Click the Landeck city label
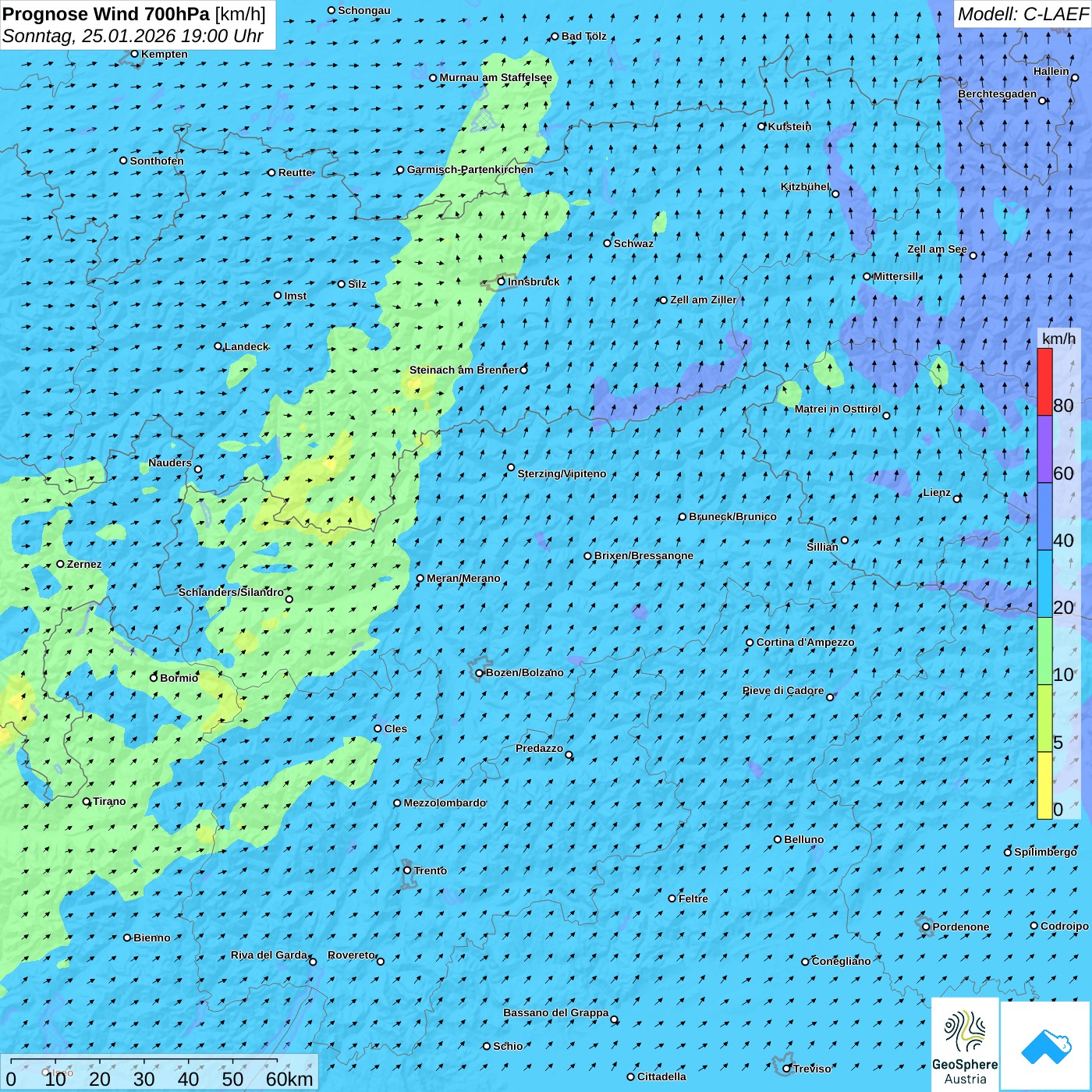 coord(246,346)
